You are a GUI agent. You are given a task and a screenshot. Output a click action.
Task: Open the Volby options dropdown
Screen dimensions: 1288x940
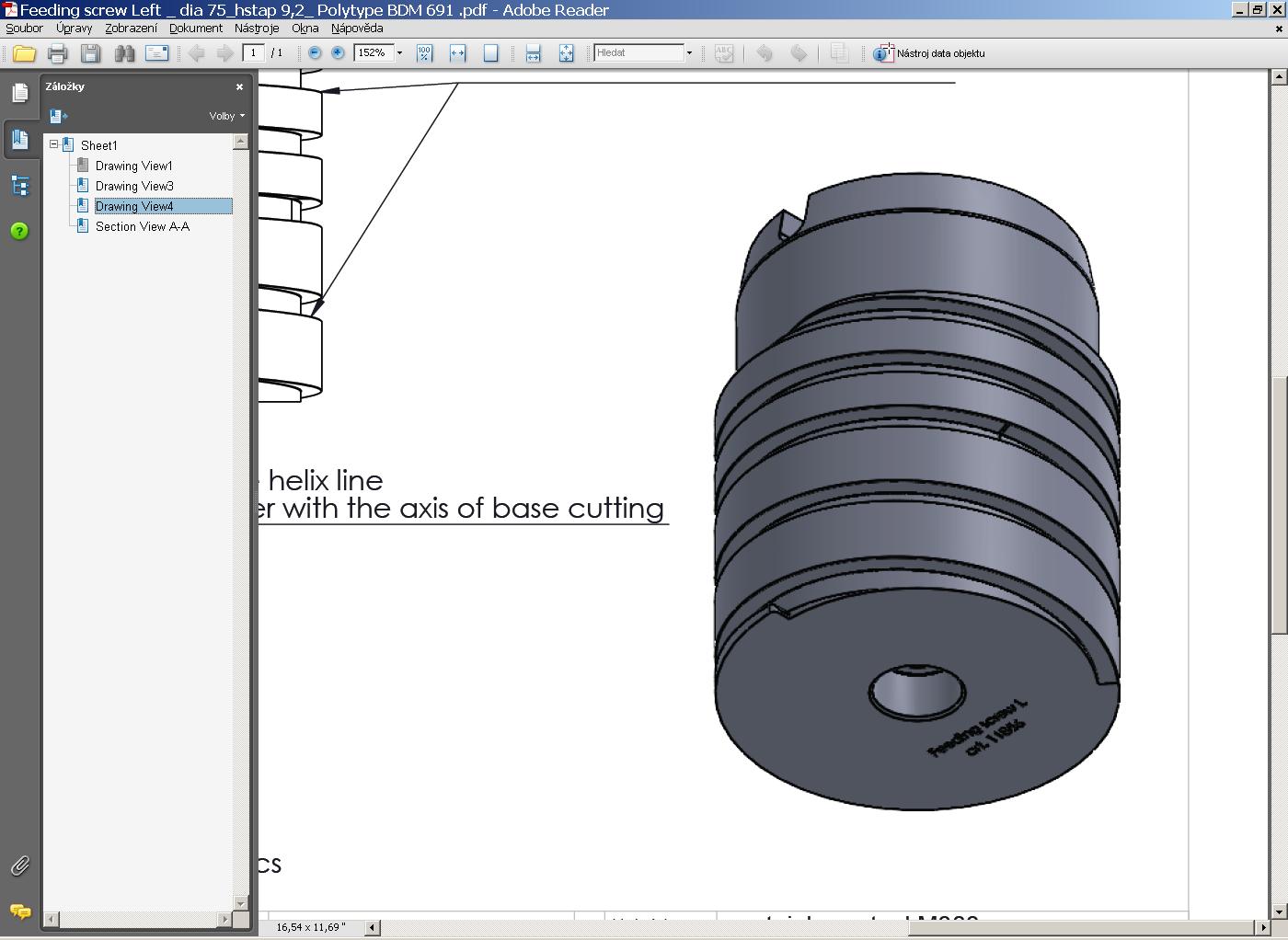226,116
